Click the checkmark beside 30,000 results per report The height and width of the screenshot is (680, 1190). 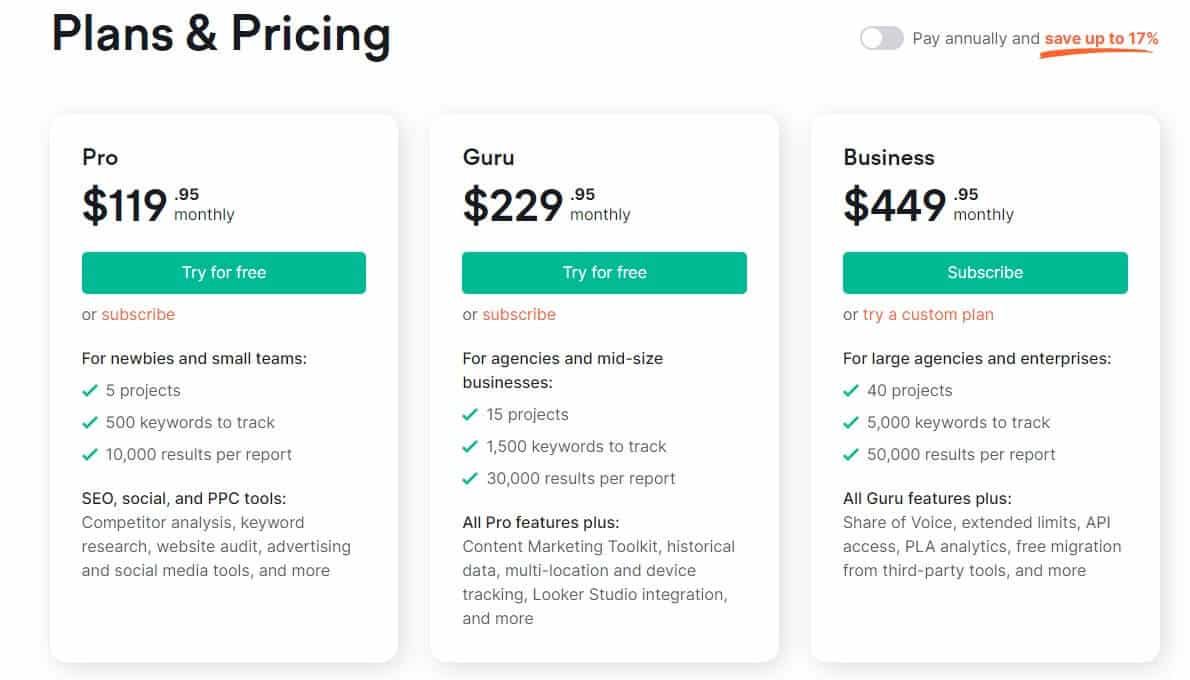pyautogui.click(x=470, y=478)
